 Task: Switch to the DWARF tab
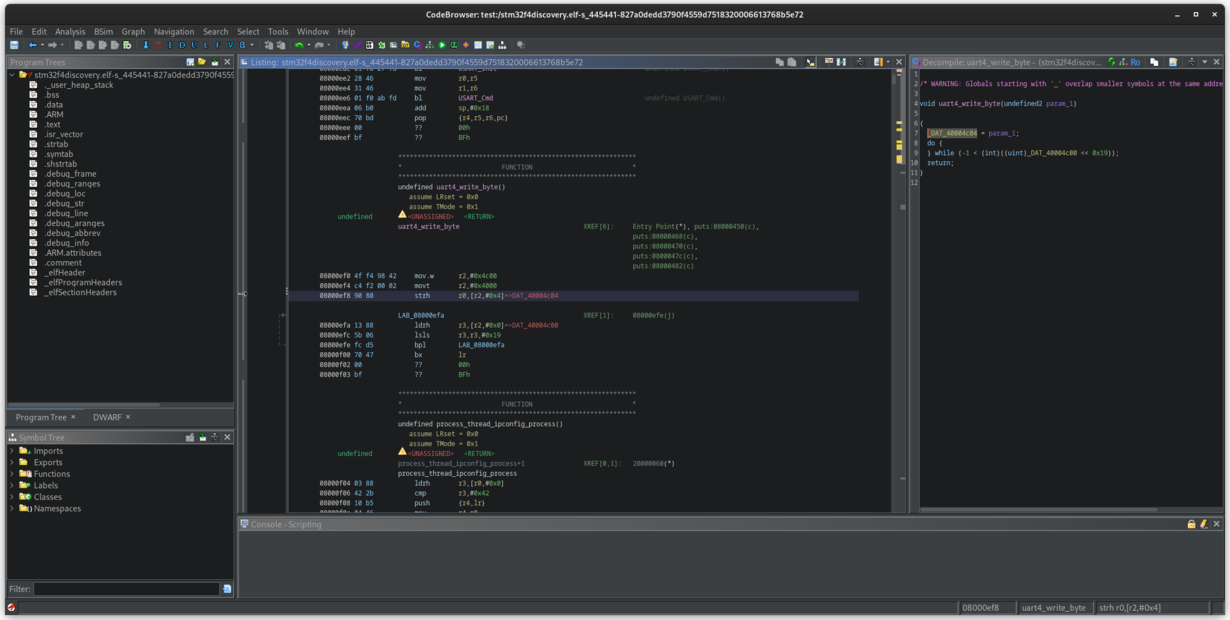click(108, 417)
